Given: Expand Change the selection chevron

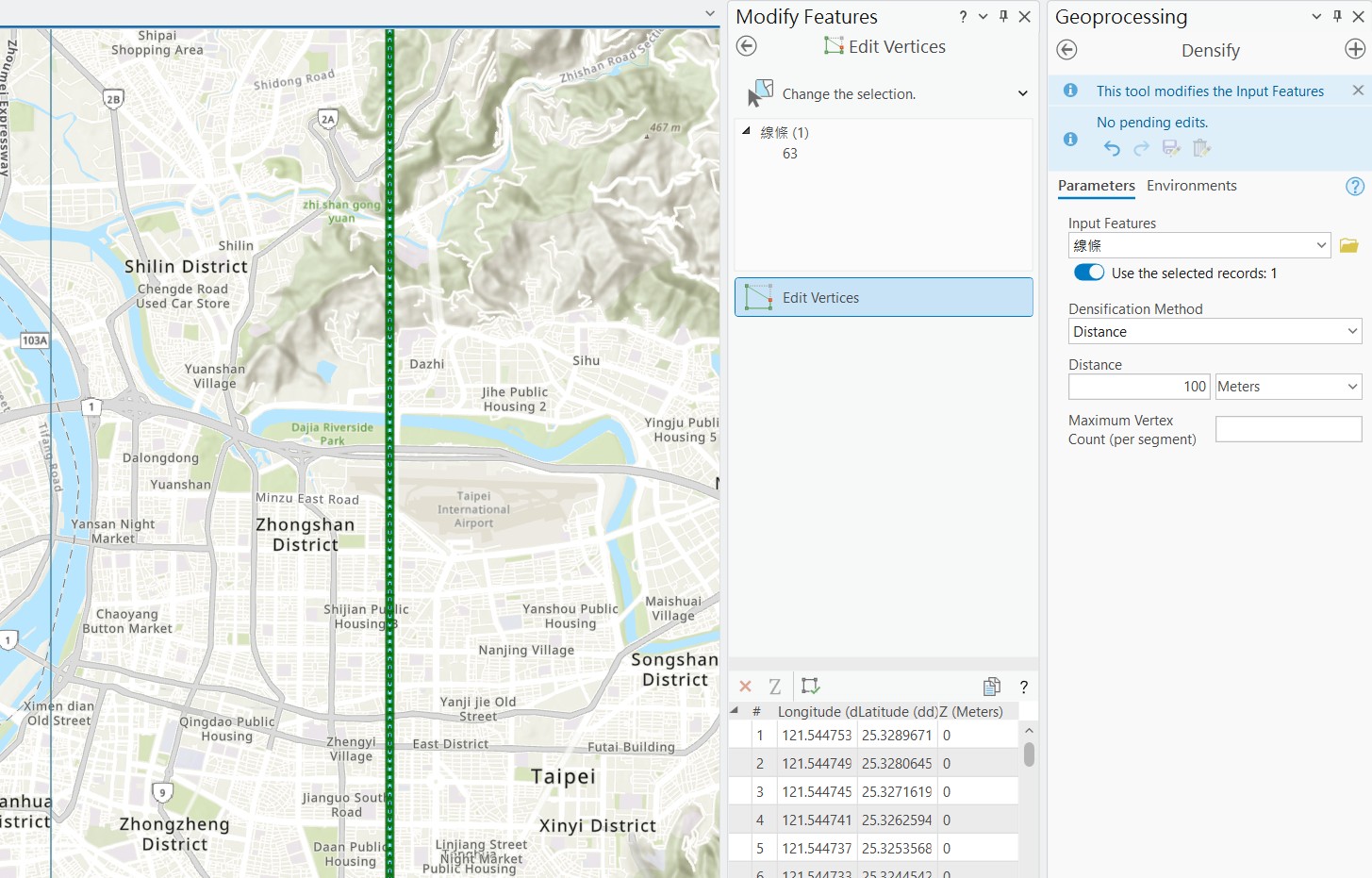Looking at the screenshot, I should click(x=1022, y=93).
